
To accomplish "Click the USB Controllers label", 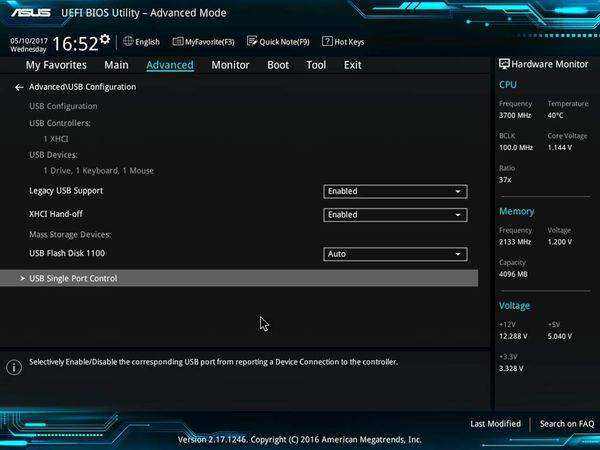I will pyautogui.click(x=60, y=123).
